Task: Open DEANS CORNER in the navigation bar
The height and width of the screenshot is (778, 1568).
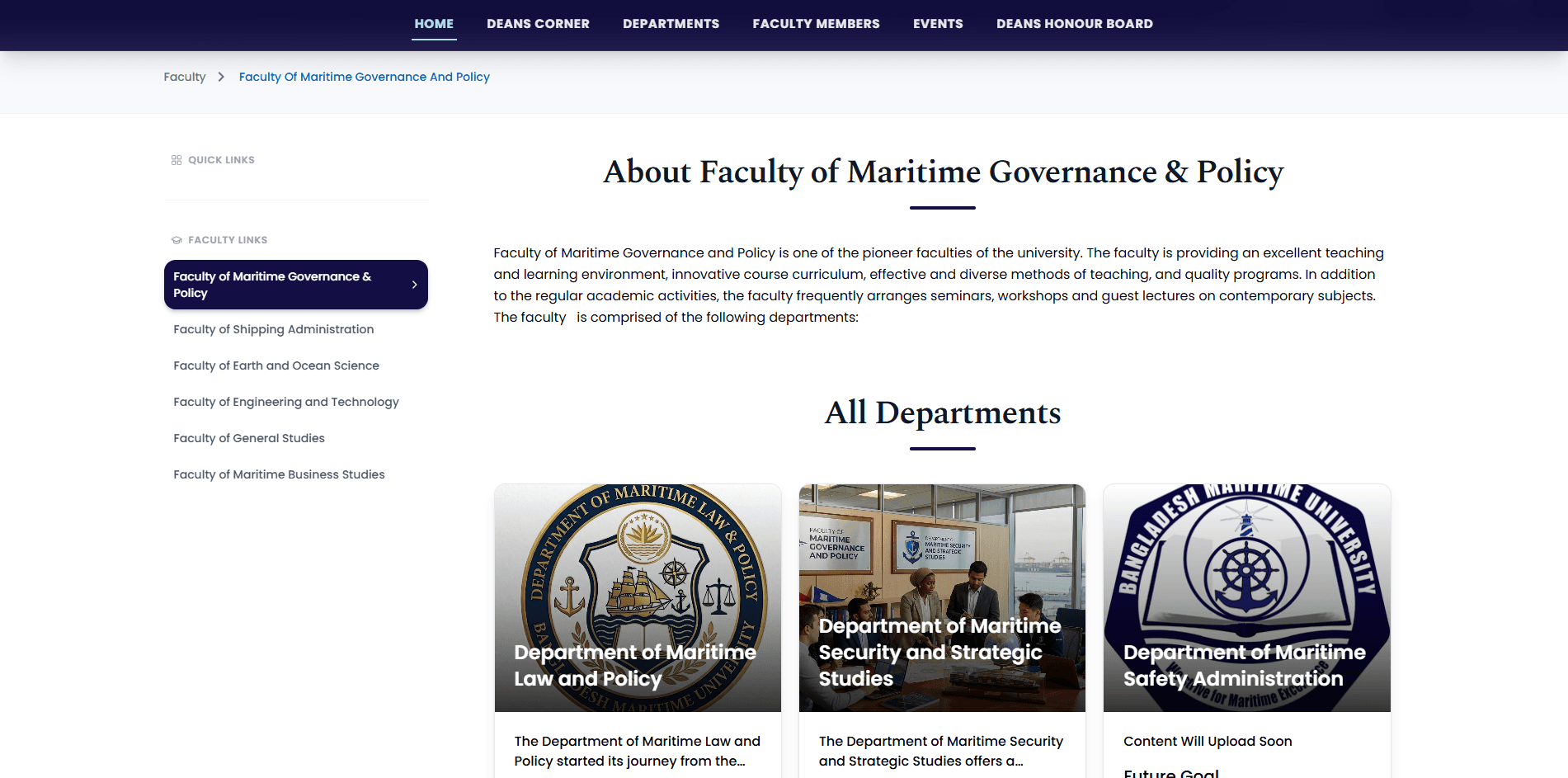Action: [538, 24]
